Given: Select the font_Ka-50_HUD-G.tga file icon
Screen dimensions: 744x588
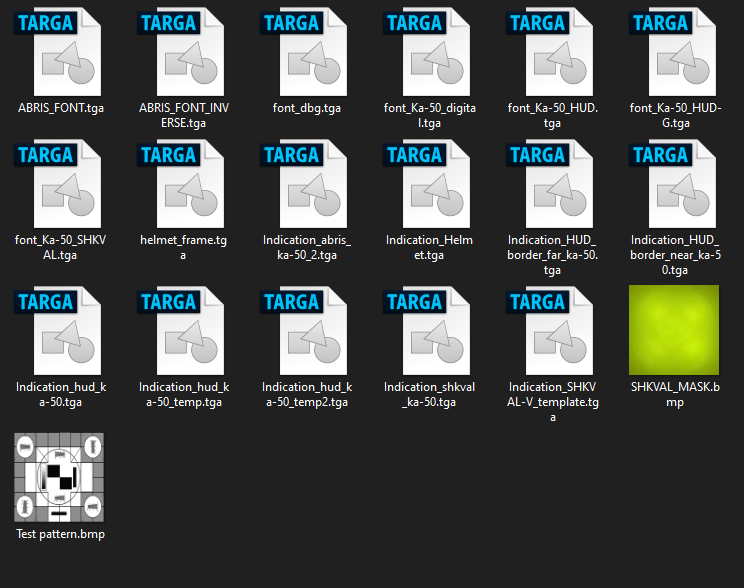Looking at the screenshot, I should click(x=672, y=51).
